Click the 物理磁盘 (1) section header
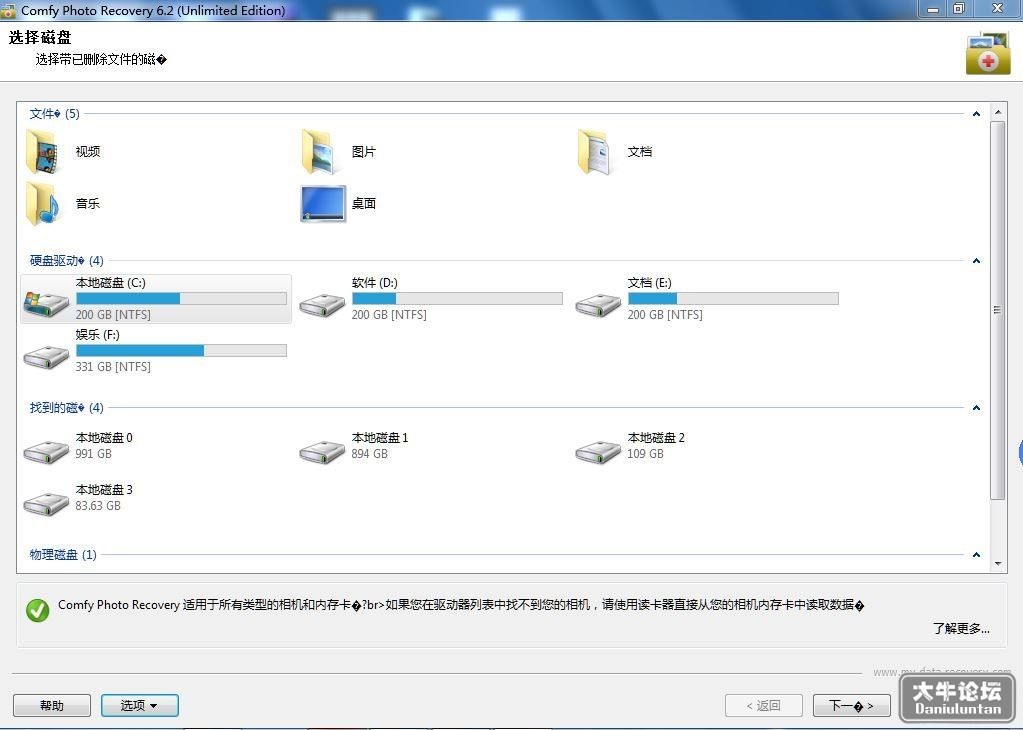The height and width of the screenshot is (730, 1023). (63, 555)
